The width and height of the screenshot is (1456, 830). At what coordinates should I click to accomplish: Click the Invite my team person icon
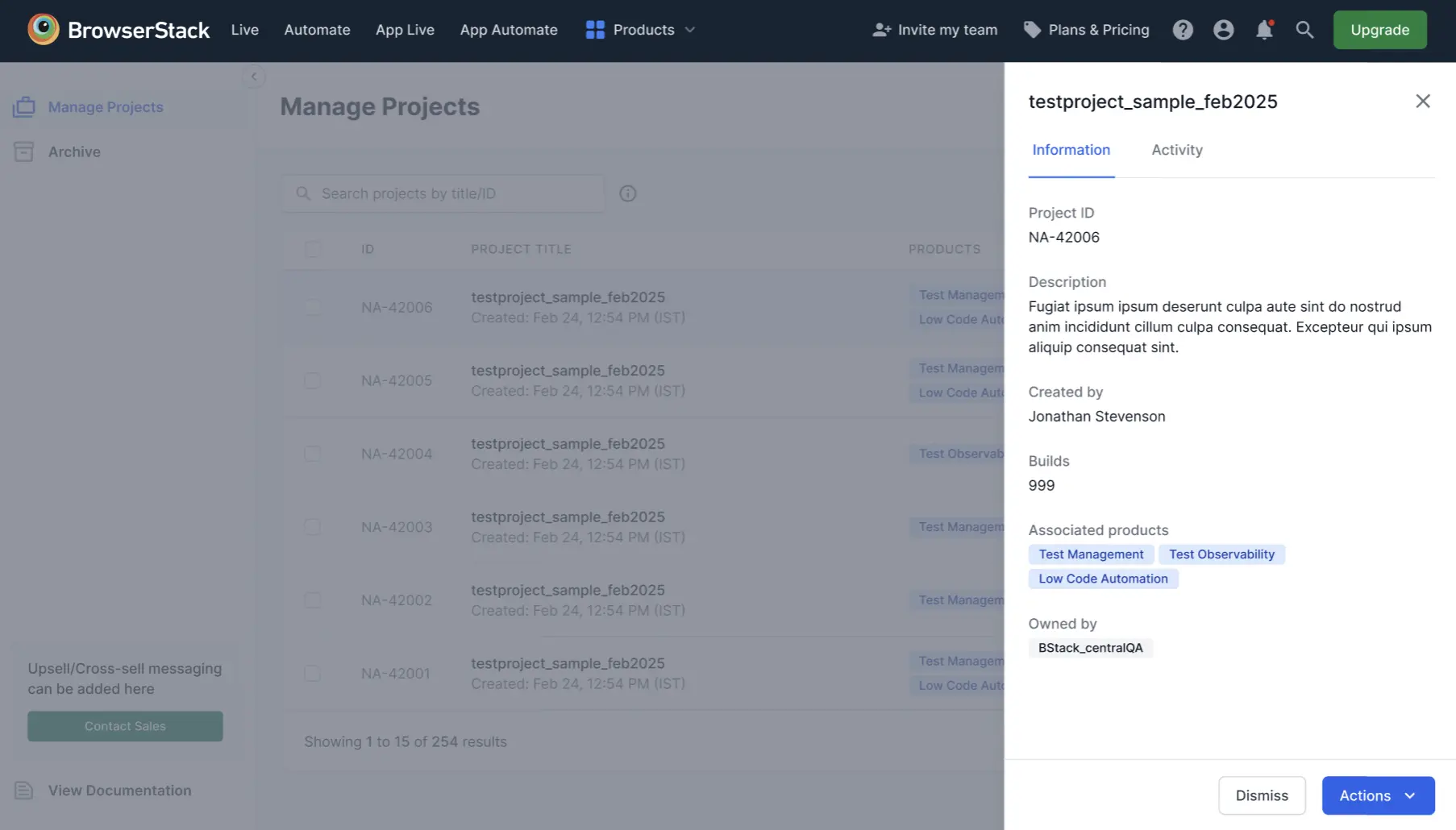pyautogui.click(x=882, y=30)
